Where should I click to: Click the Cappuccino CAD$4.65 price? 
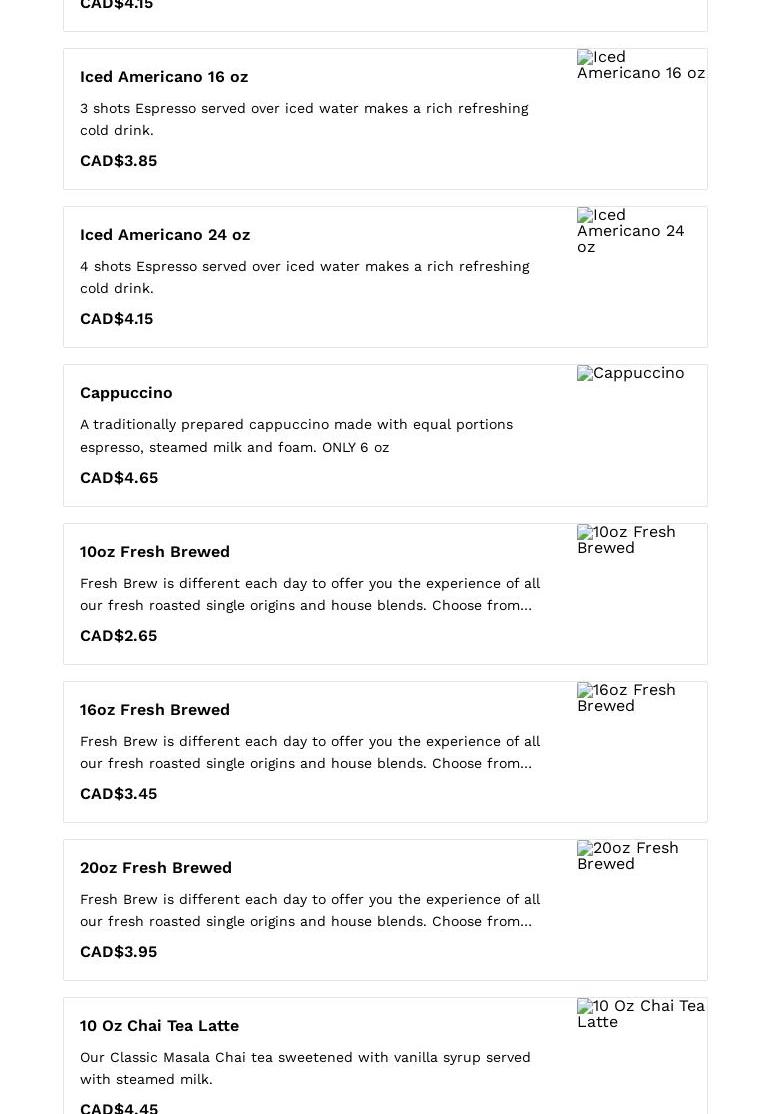(119, 478)
